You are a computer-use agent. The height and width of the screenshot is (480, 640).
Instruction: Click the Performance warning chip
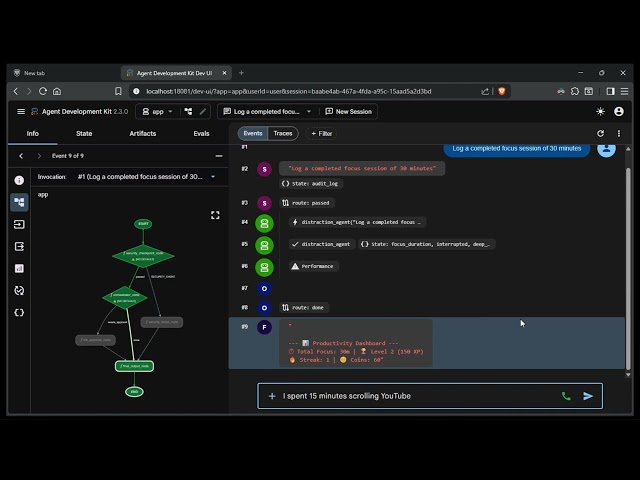313,266
